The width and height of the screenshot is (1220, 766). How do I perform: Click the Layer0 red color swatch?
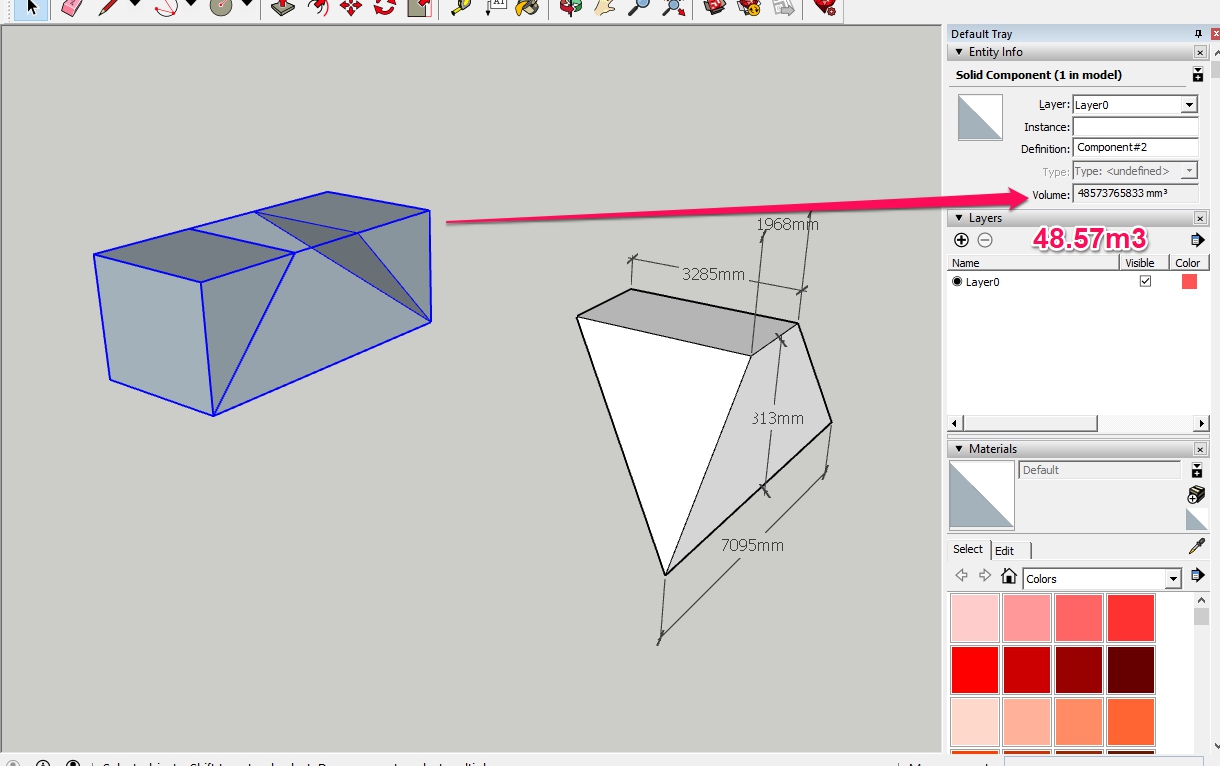pos(1189,282)
